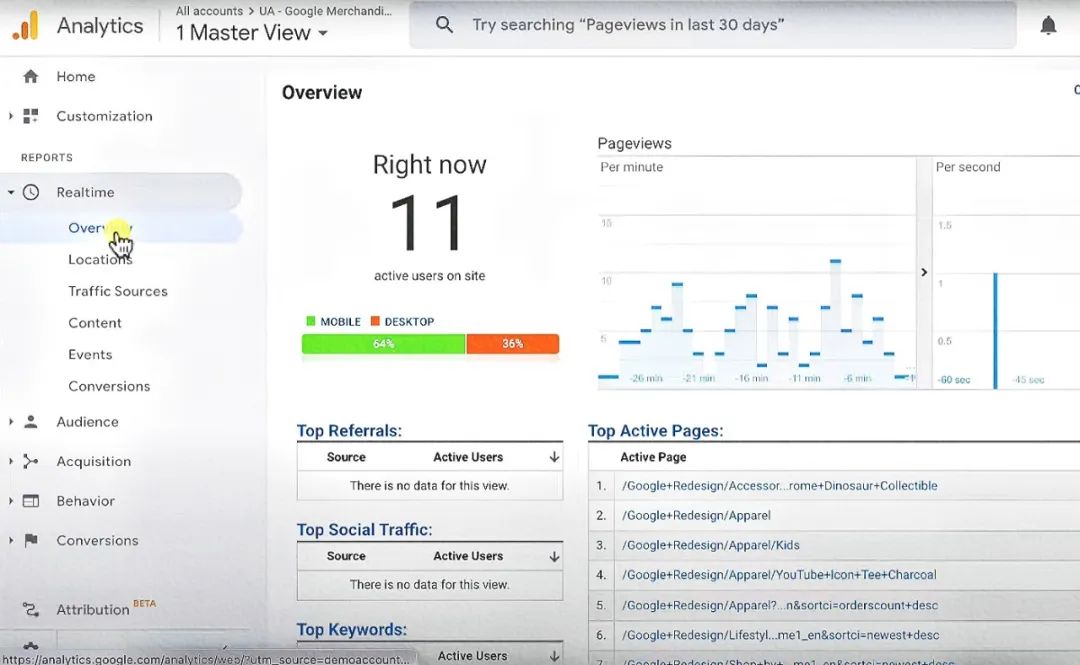Sort Top Referrals by Active Users arrow
1080x665 pixels.
pyautogui.click(x=554, y=457)
